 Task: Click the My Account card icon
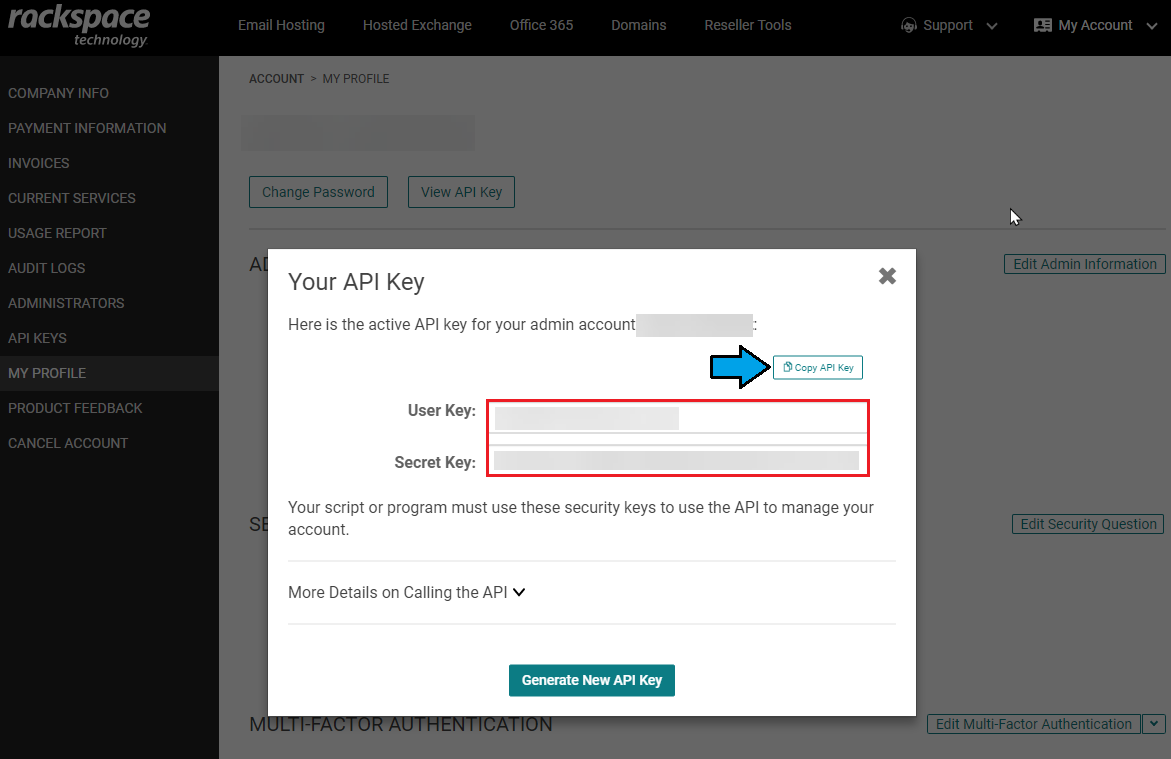(1043, 25)
